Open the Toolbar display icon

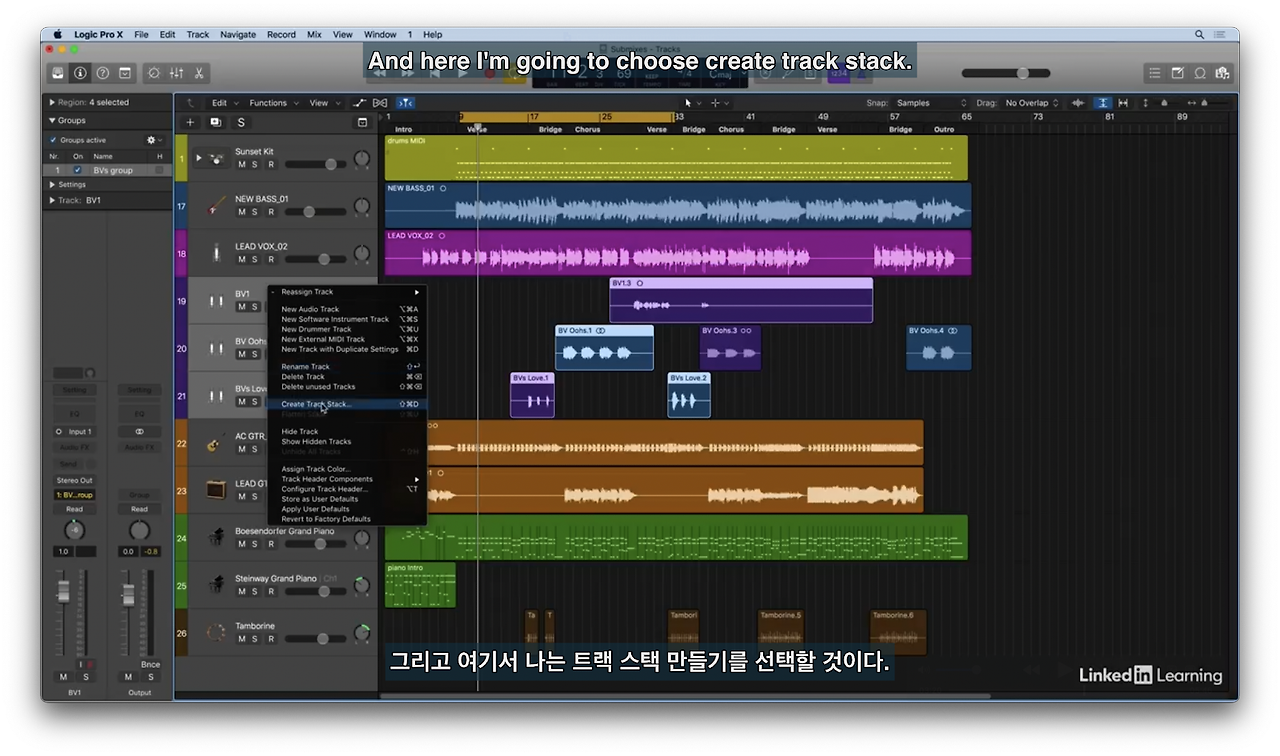125,73
